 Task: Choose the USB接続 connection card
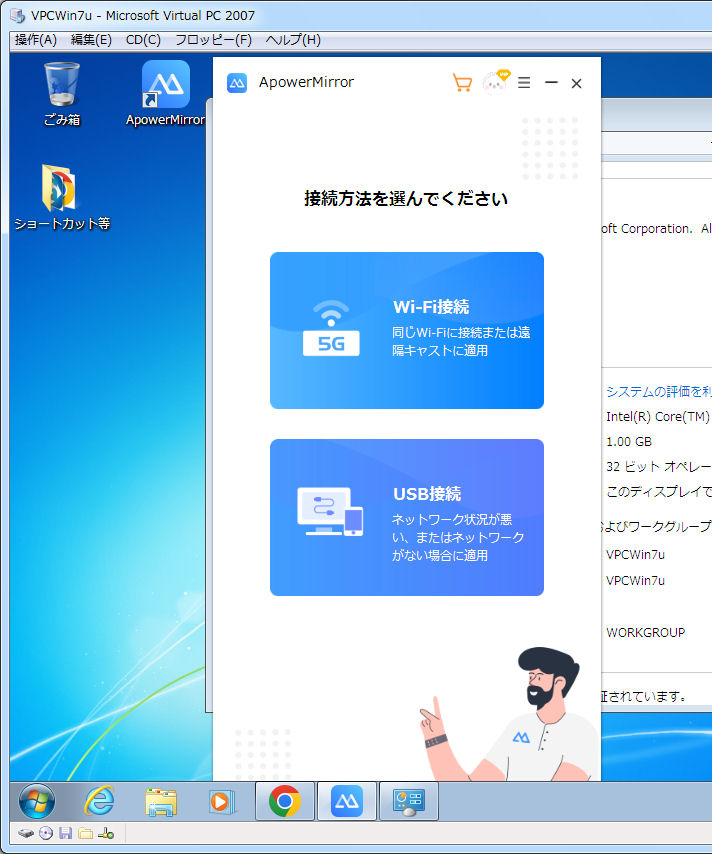pyautogui.click(x=406, y=517)
